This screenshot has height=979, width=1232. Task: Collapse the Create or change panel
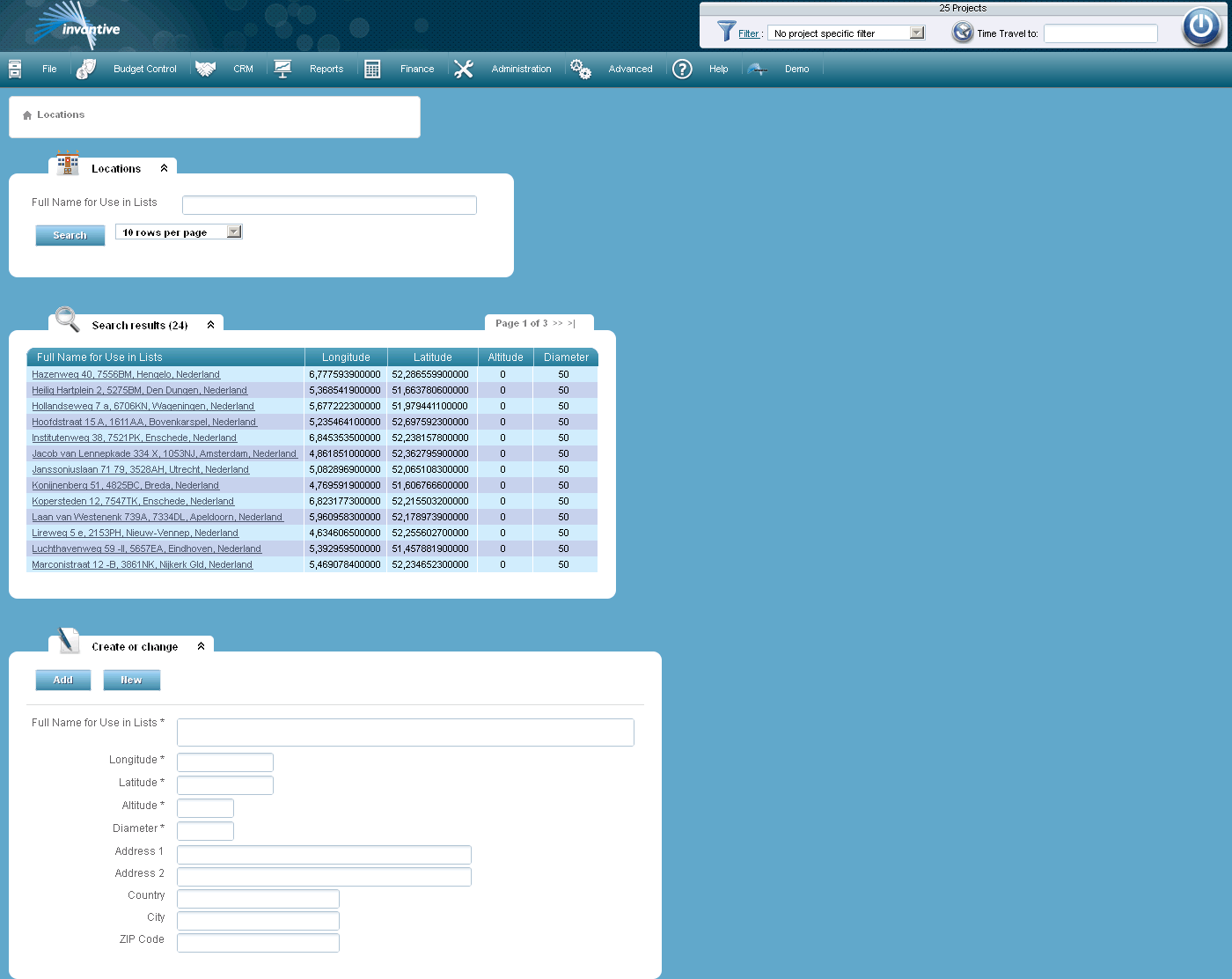(201, 646)
